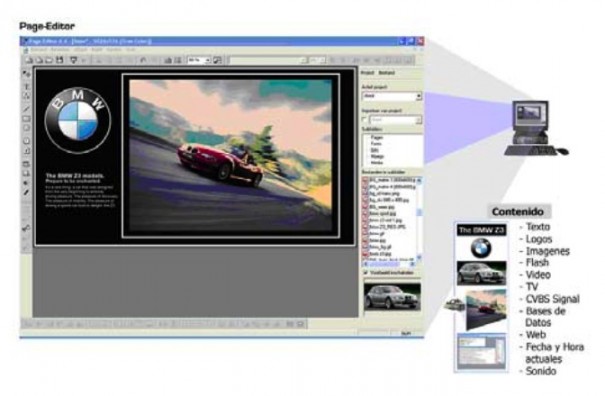Image resolution: width=605 pixels, height=396 pixels.
Task: Click the Undo arrow icon in the toolbar
Action: (143, 60)
